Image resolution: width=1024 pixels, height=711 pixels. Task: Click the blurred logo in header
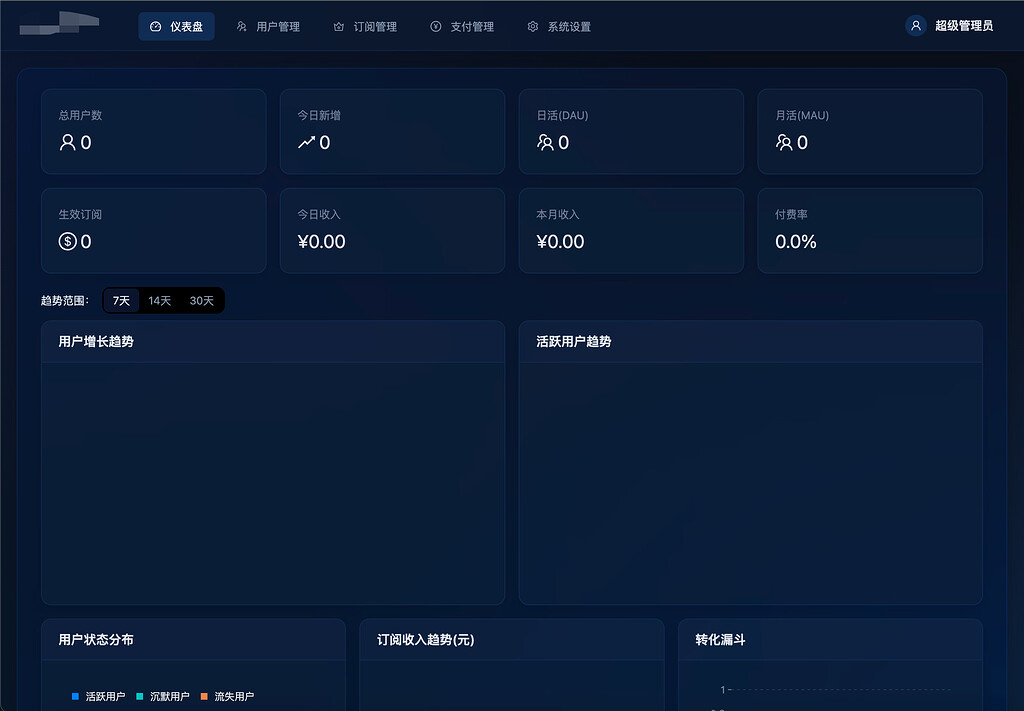[59, 23]
